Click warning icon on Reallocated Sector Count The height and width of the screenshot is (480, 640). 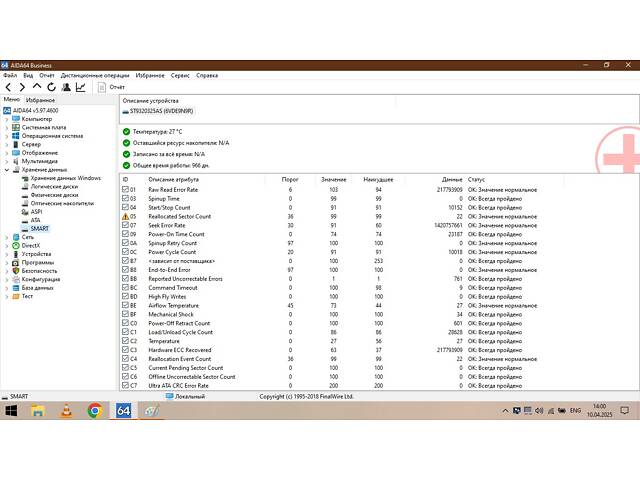[125, 216]
